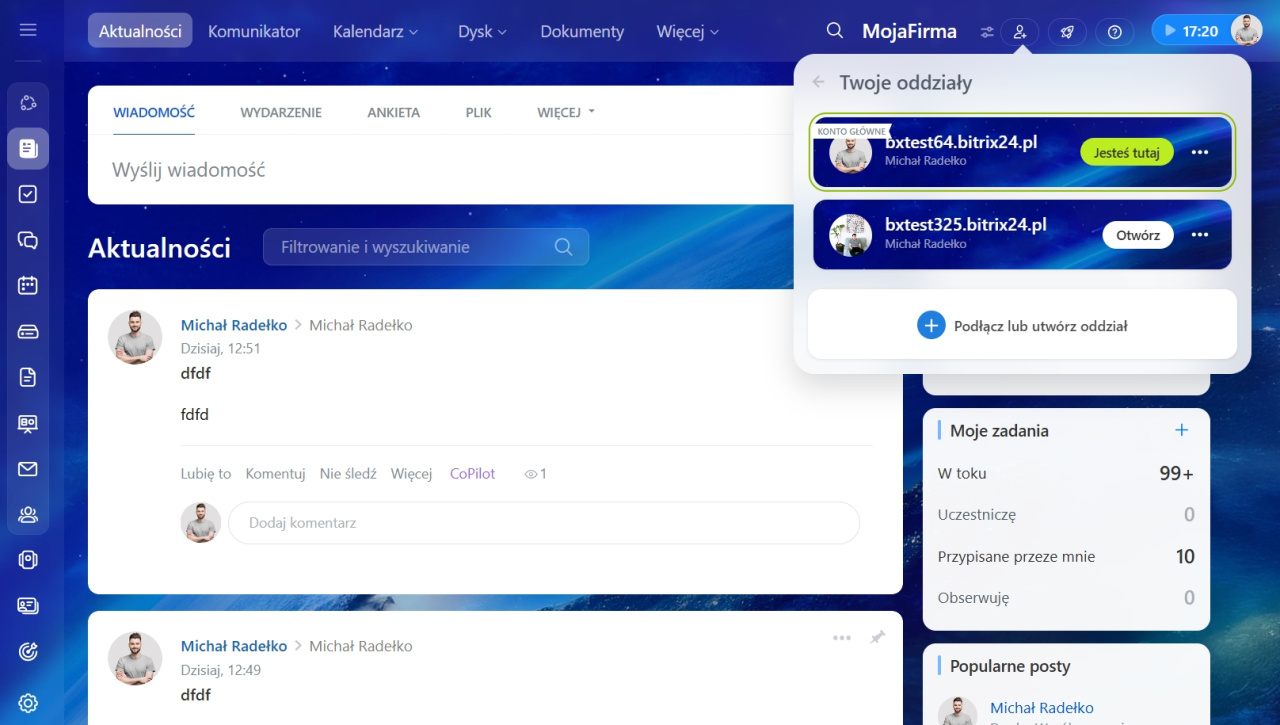The width and height of the screenshot is (1280, 725).
Task: Expand the Kalendarz dropdown menu
Action: tap(375, 32)
